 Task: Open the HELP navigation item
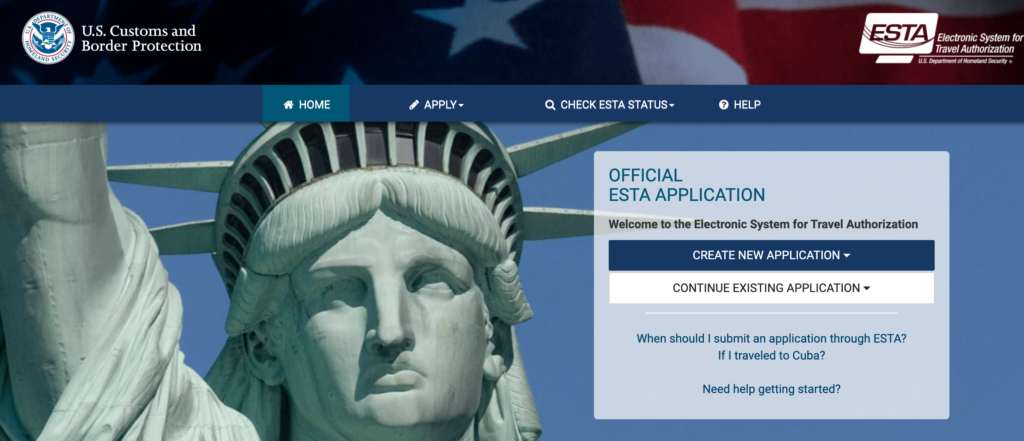coord(739,105)
